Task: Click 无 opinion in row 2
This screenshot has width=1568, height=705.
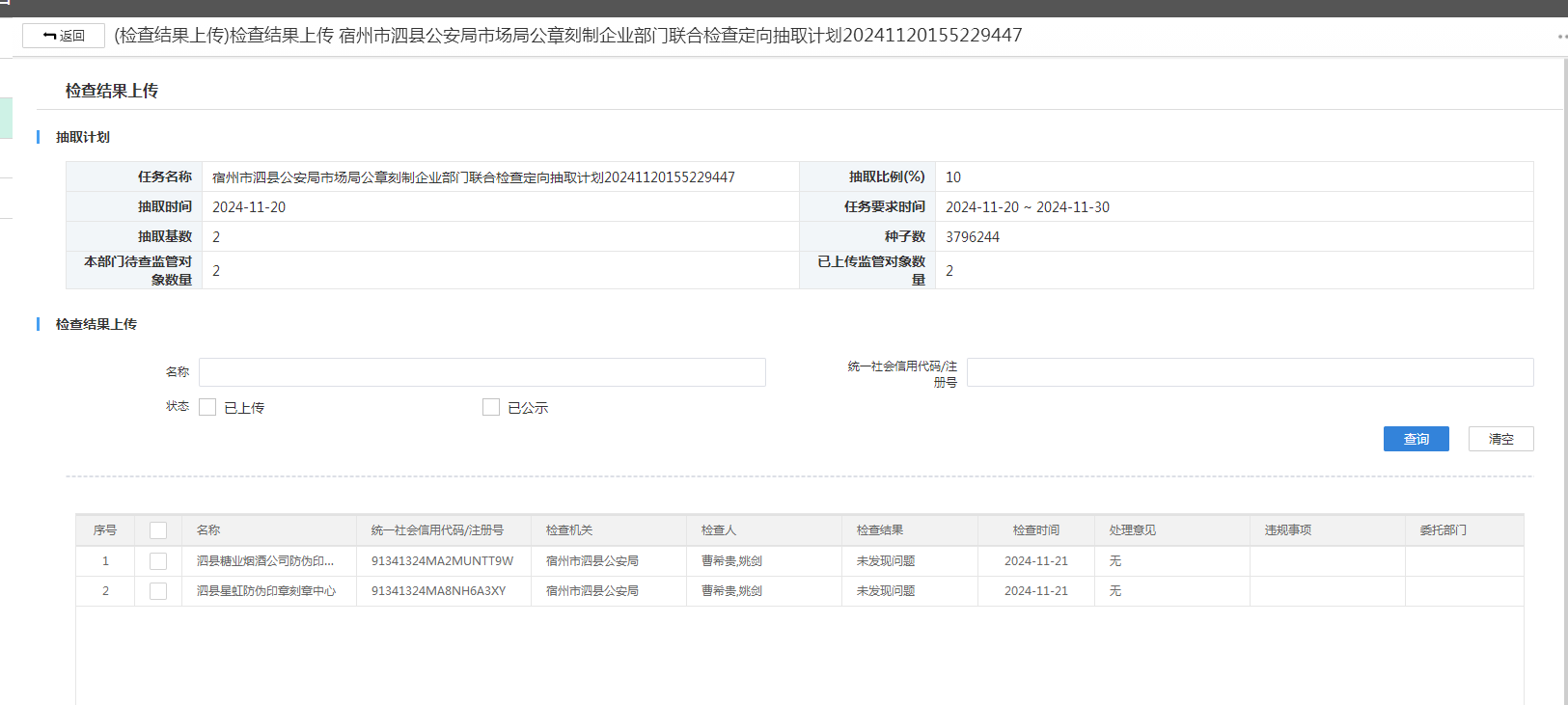Action: pyautogui.click(x=1115, y=591)
